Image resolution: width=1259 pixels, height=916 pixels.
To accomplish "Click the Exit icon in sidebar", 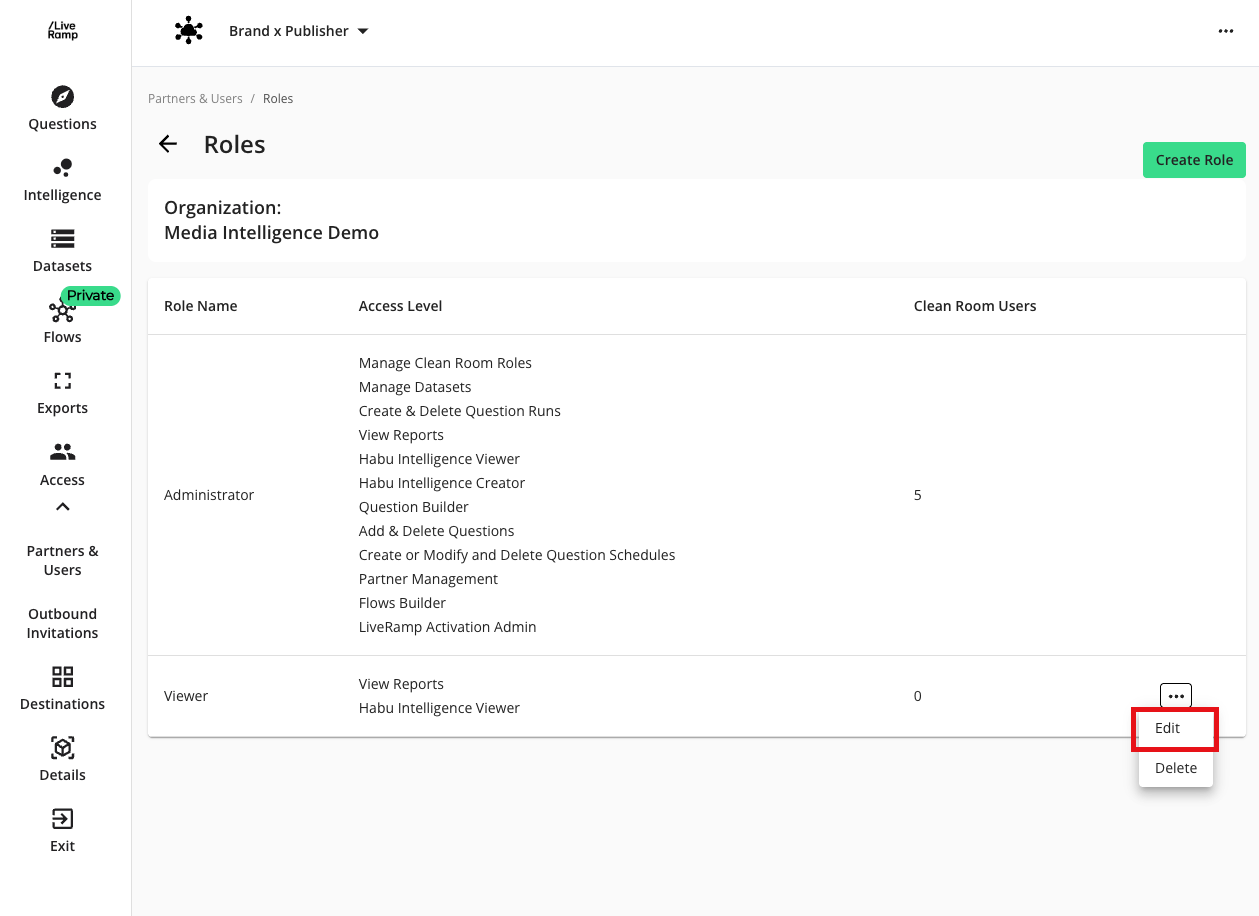I will tap(62, 819).
